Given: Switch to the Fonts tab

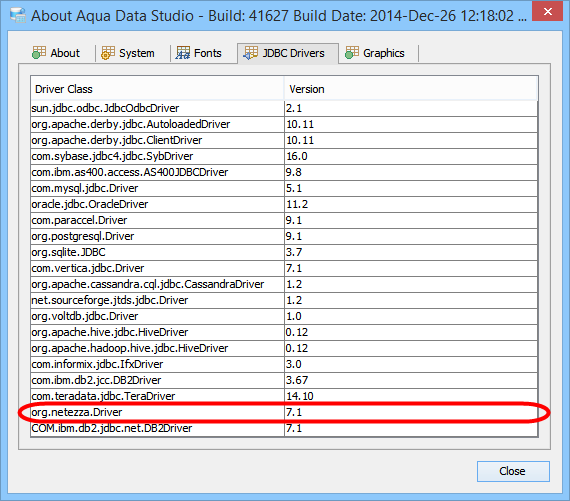Looking at the screenshot, I should pyautogui.click(x=198, y=53).
